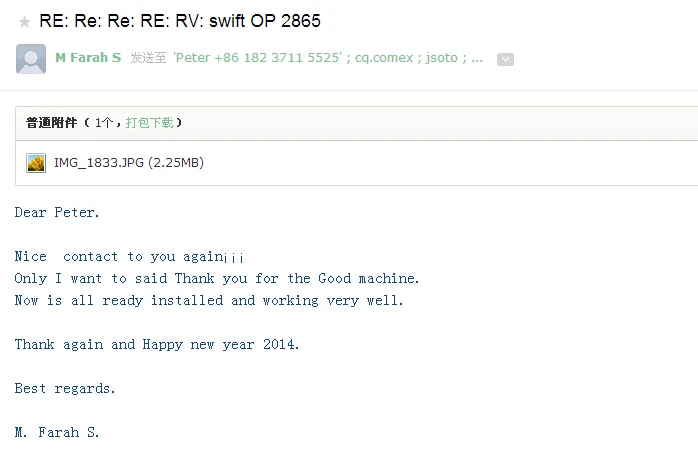This screenshot has height=450, width=698.
Task: Star this email with the star icon
Action: click(24, 22)
